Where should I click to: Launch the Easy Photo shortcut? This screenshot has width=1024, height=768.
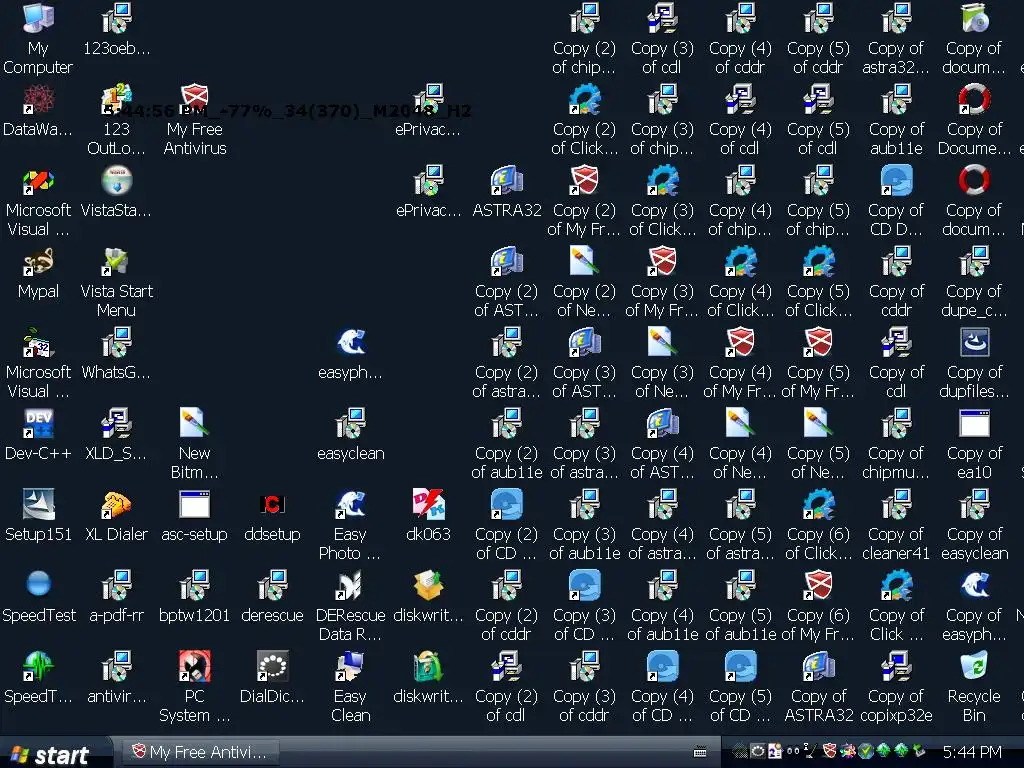tap(351, 504)
